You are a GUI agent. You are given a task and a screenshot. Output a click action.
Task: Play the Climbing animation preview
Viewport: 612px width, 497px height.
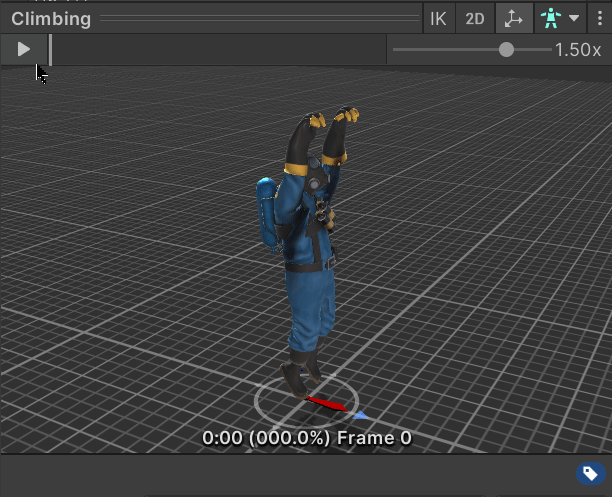pyautogui.click(x=24, y=49)
